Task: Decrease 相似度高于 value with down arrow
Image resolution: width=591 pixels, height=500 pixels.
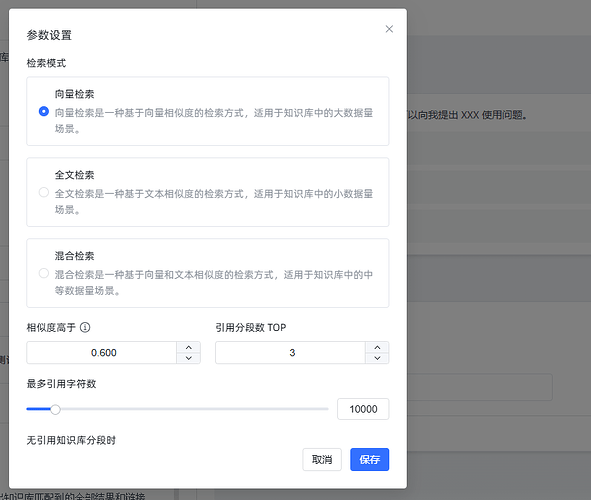Action: 189,358
